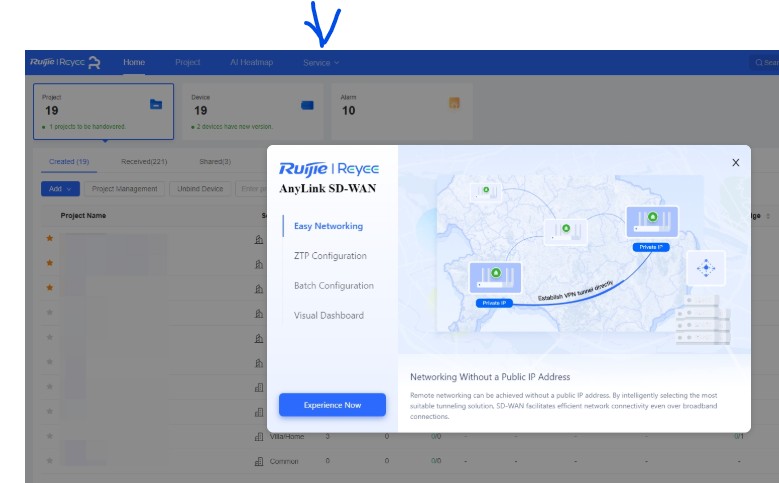Viewport: 779px width, 483px height.
Task: Click the search box in top bar
Action: tap(764, 63)
